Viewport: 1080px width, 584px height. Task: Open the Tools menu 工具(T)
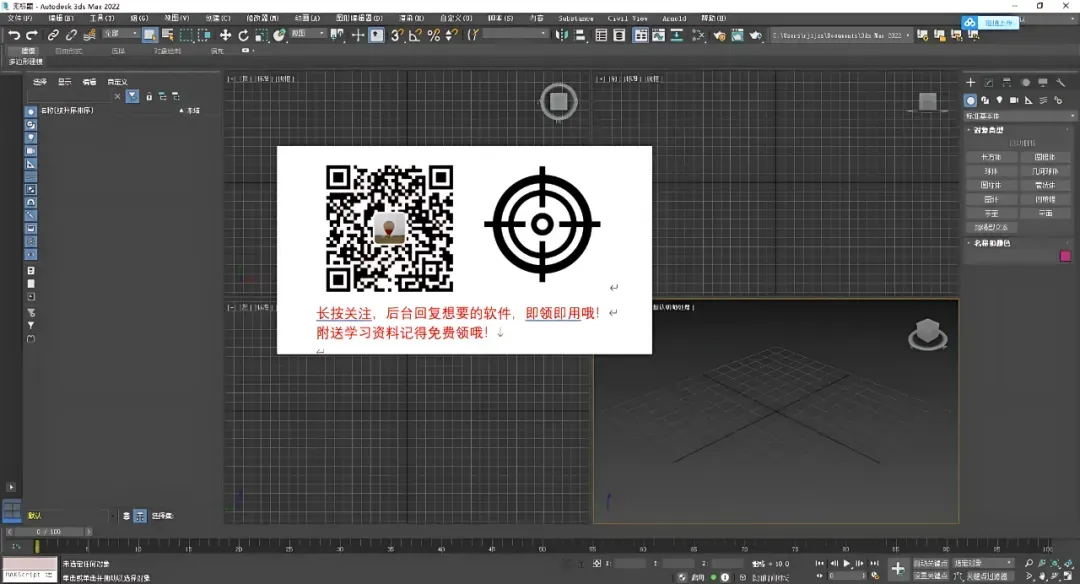point(102,18)
